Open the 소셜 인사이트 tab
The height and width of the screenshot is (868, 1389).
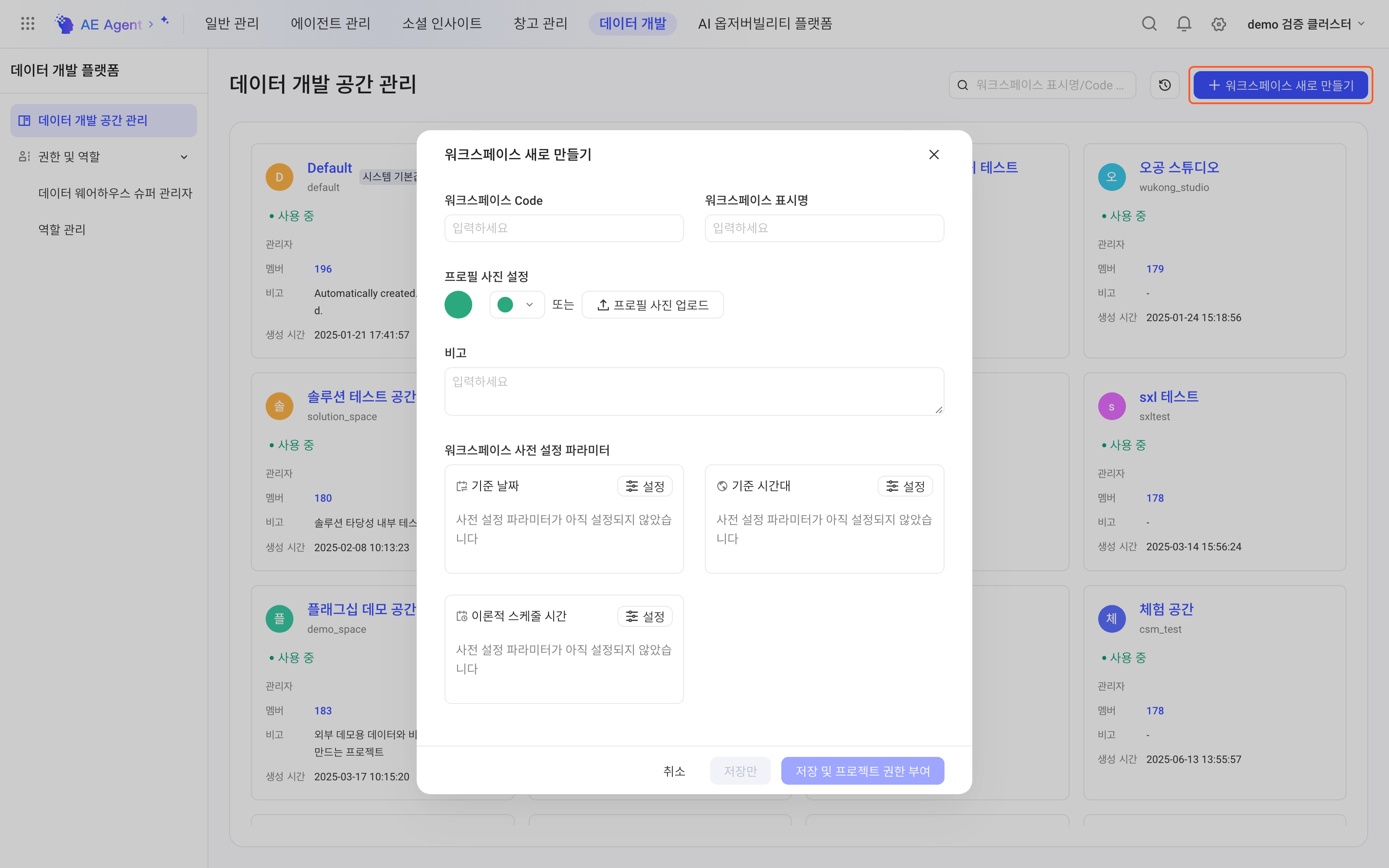tap(442, 23)
